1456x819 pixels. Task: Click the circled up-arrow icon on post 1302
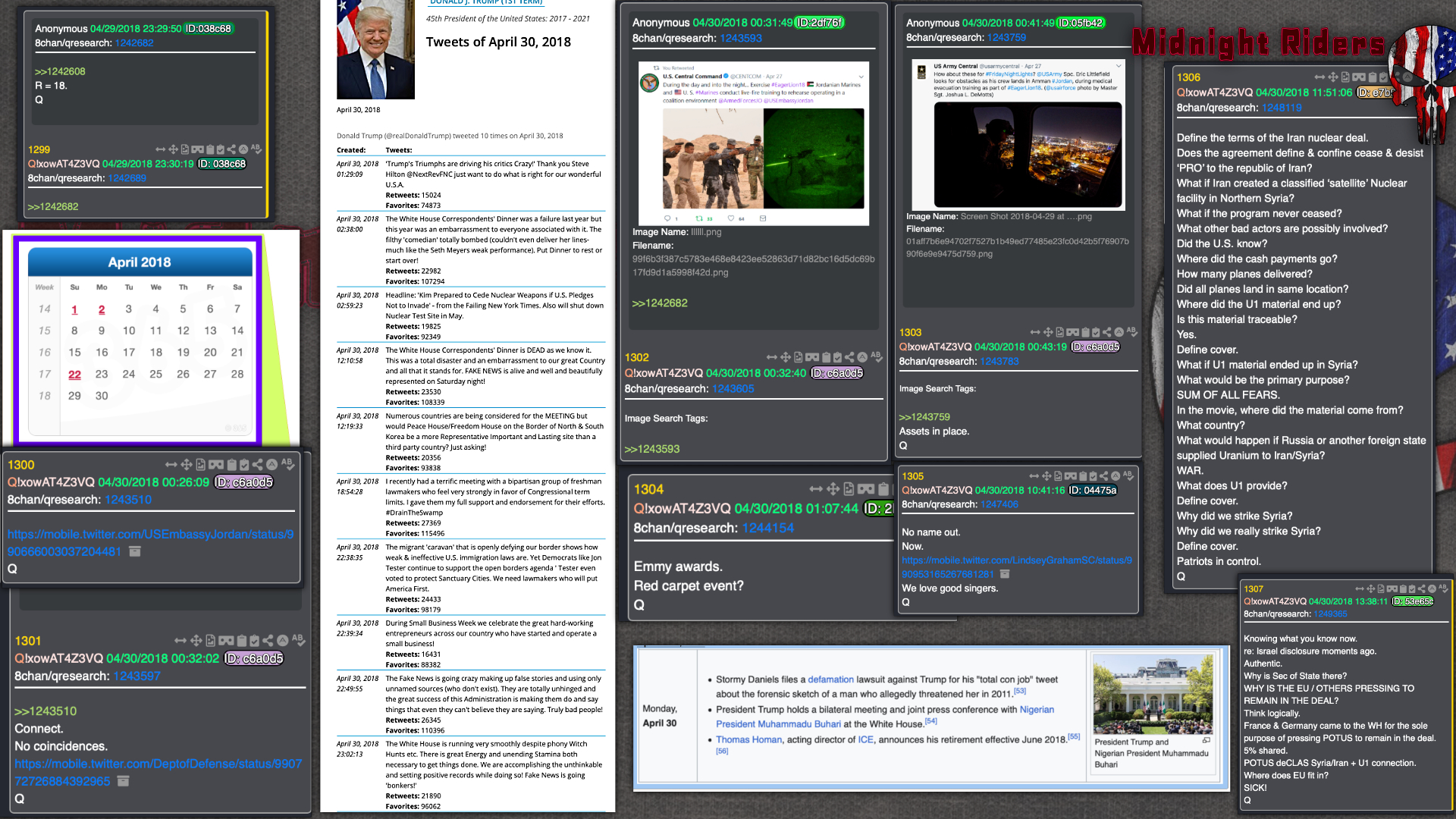(x=862, y=357)
